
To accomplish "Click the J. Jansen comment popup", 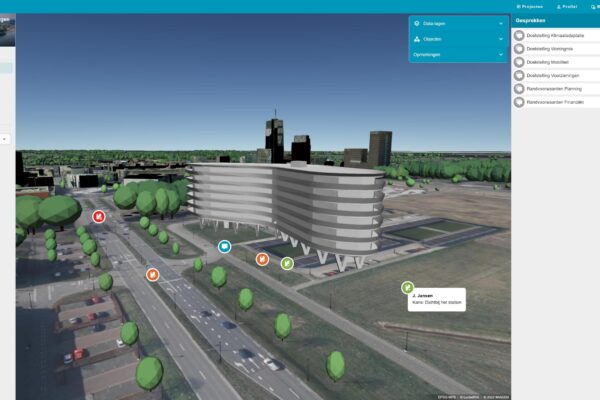I will click(436, 300).
